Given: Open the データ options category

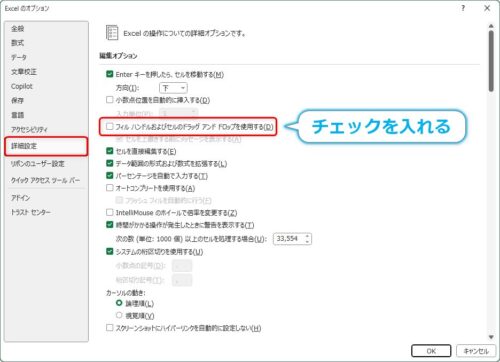Looking at the screenshot, I should point(19,57).
